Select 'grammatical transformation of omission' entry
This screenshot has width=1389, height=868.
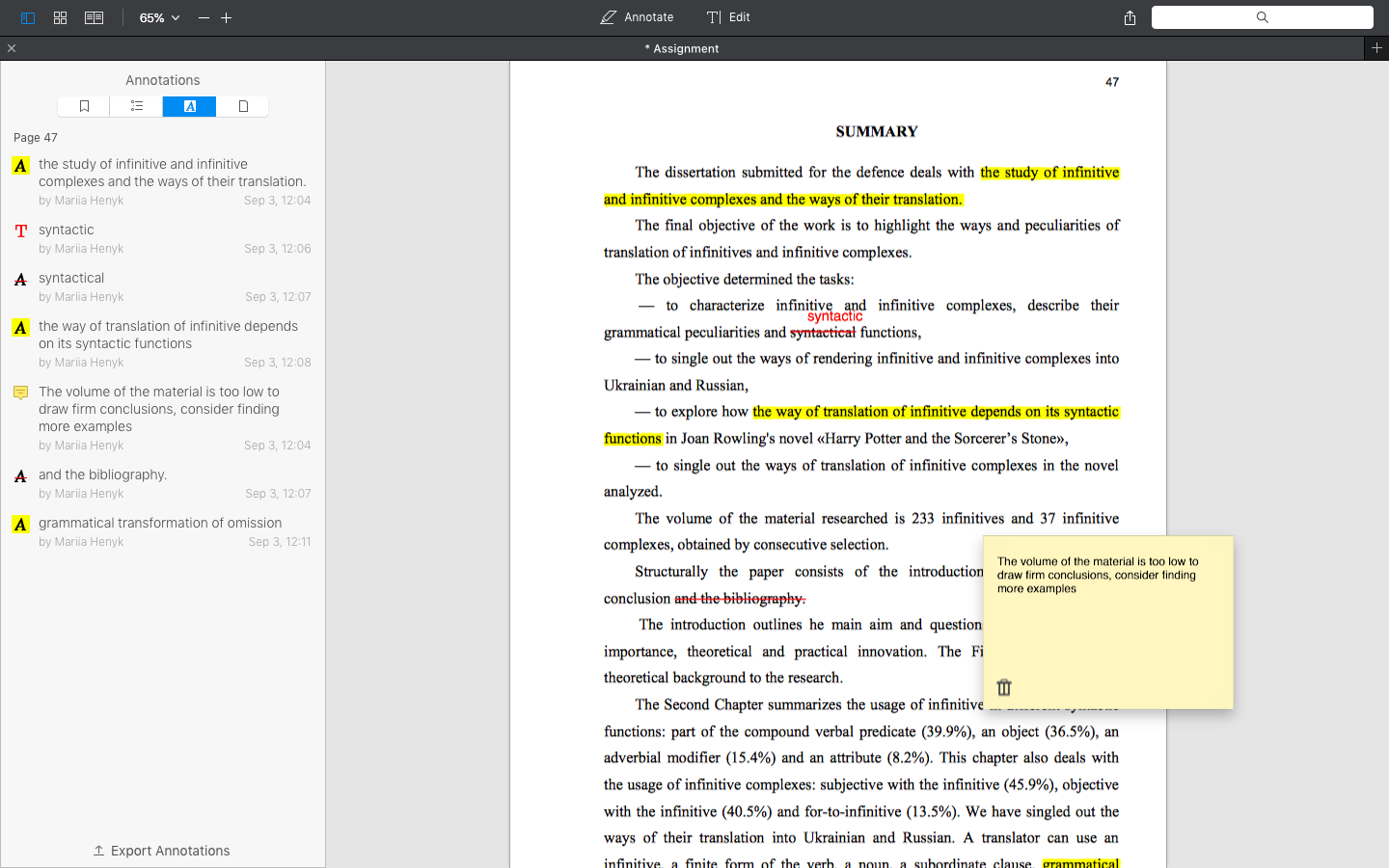(162, 531)
